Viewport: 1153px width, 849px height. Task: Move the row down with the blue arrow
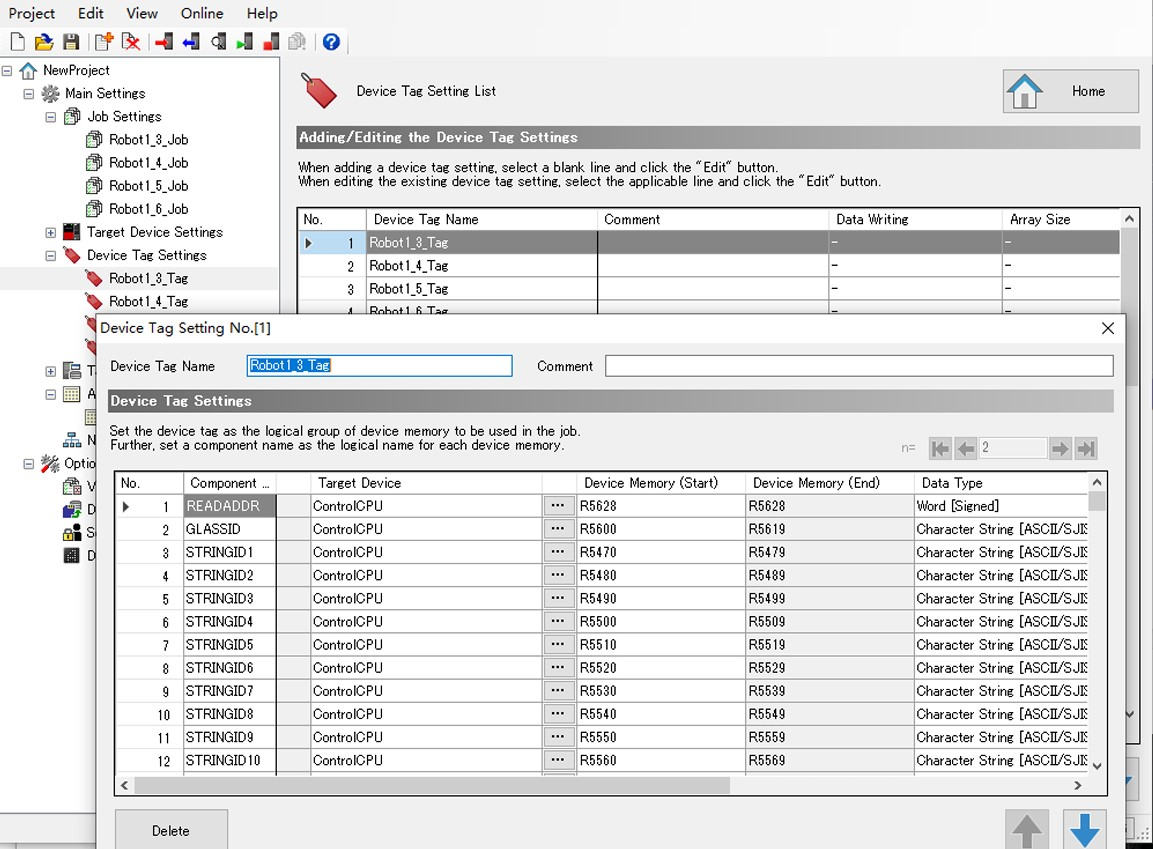(x=1084, y=830)
